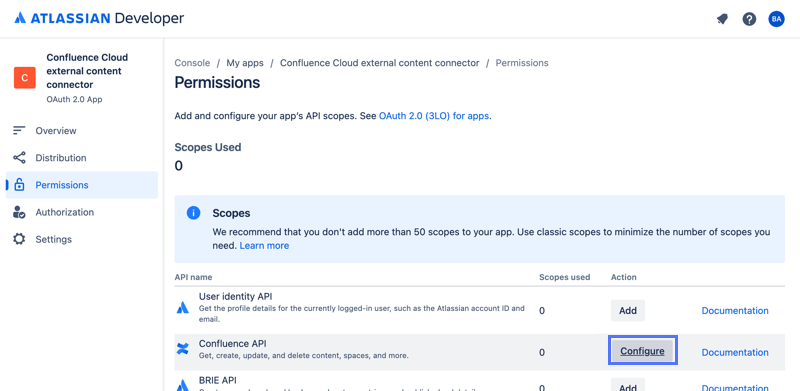800x391 pixels.
Task: Click the app name in the sidebar
Action: click(x=87, y=71)
